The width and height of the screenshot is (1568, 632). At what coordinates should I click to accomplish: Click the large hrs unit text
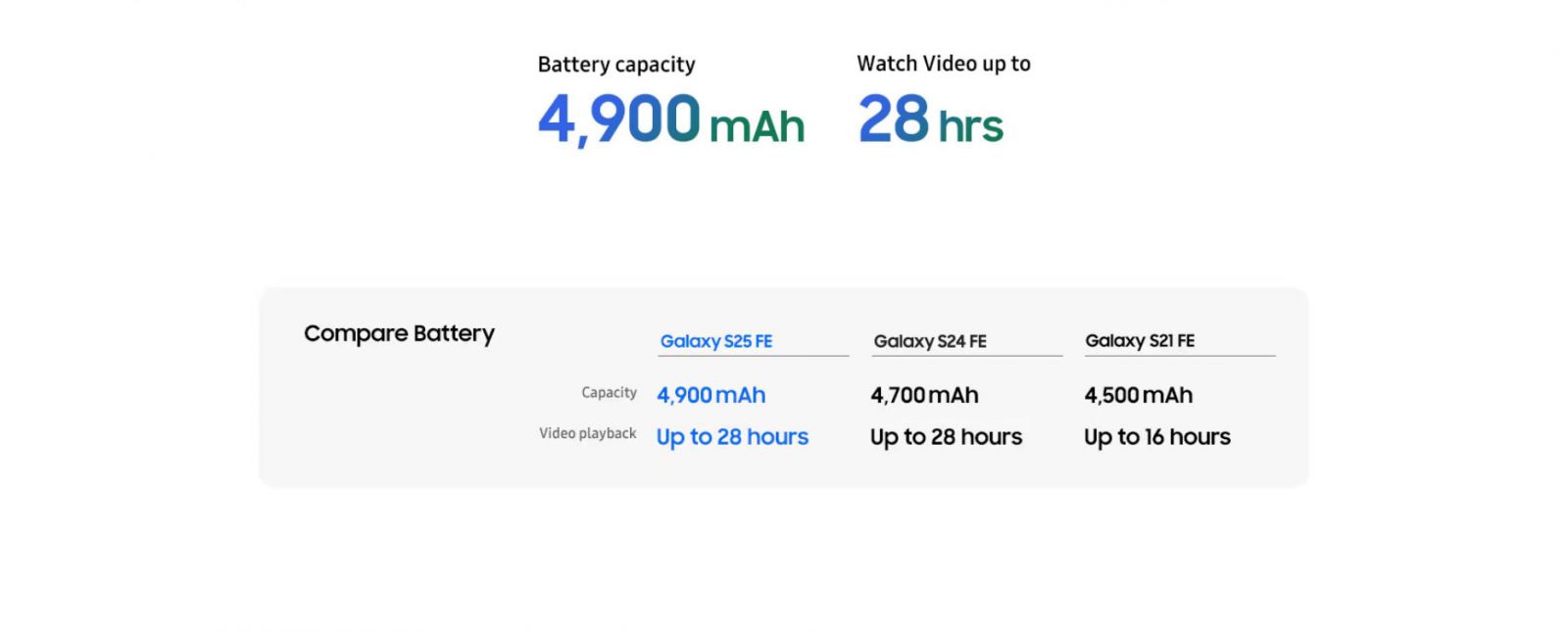pyautogui.click(x=970, y=126)
